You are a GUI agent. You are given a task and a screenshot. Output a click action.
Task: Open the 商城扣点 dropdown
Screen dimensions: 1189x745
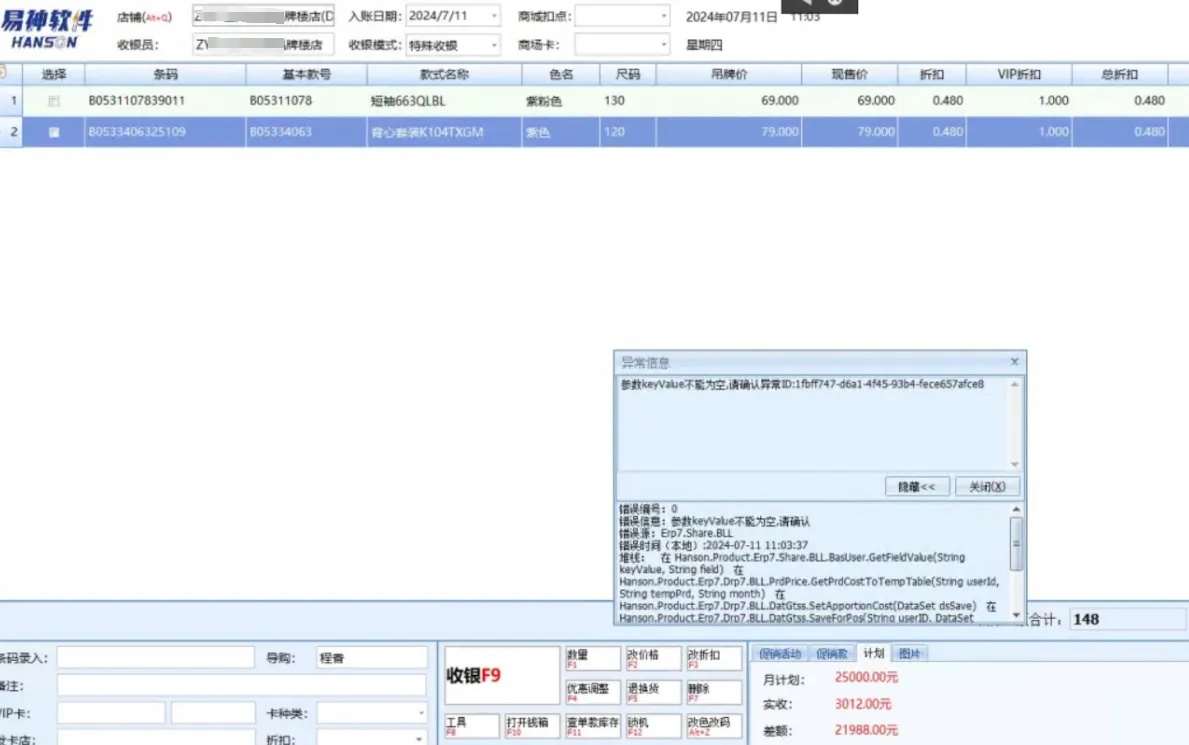(x=664, y=17)
